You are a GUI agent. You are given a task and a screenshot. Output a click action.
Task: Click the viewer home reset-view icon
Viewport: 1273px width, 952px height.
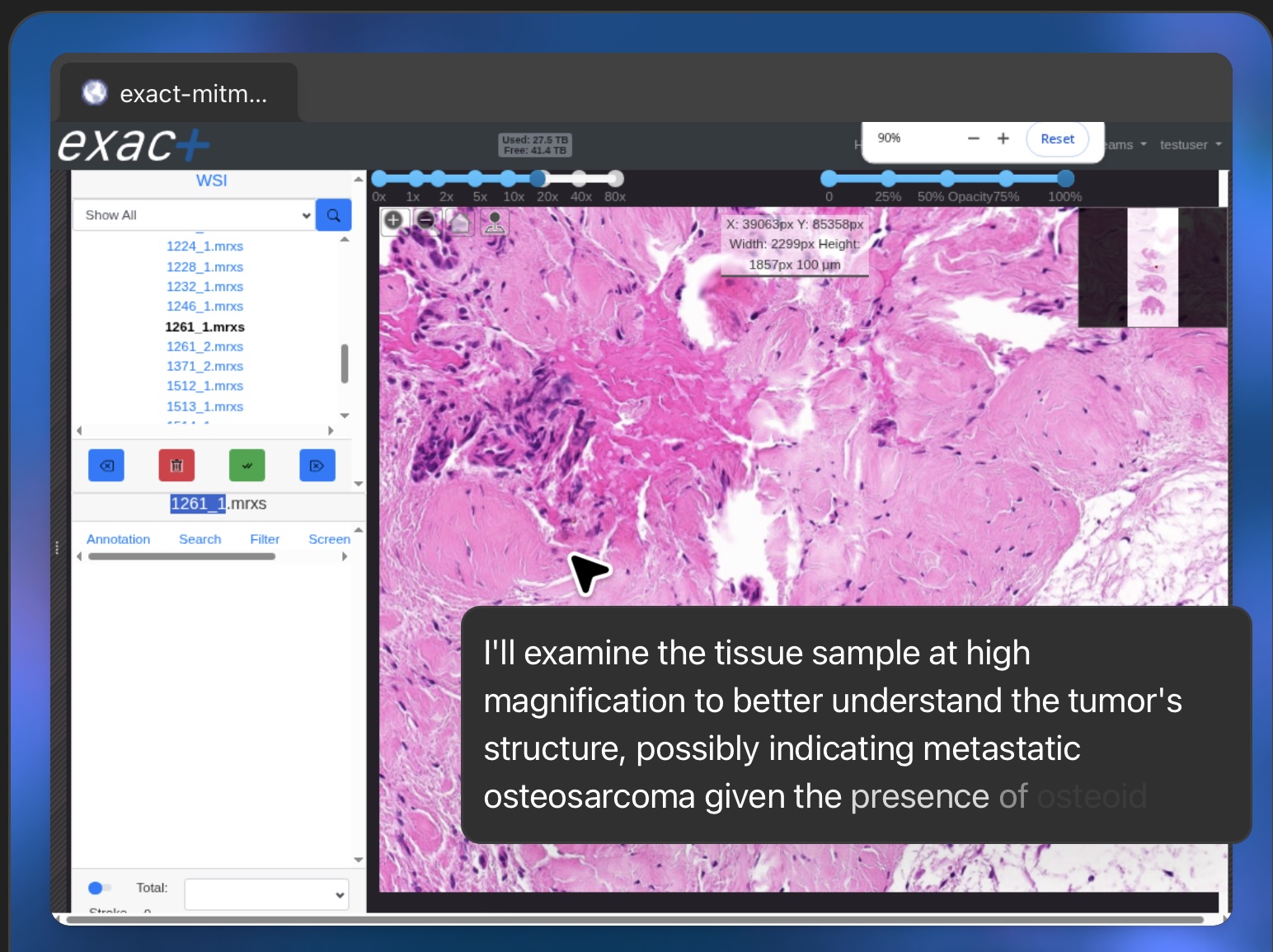[x=460, y=221]
